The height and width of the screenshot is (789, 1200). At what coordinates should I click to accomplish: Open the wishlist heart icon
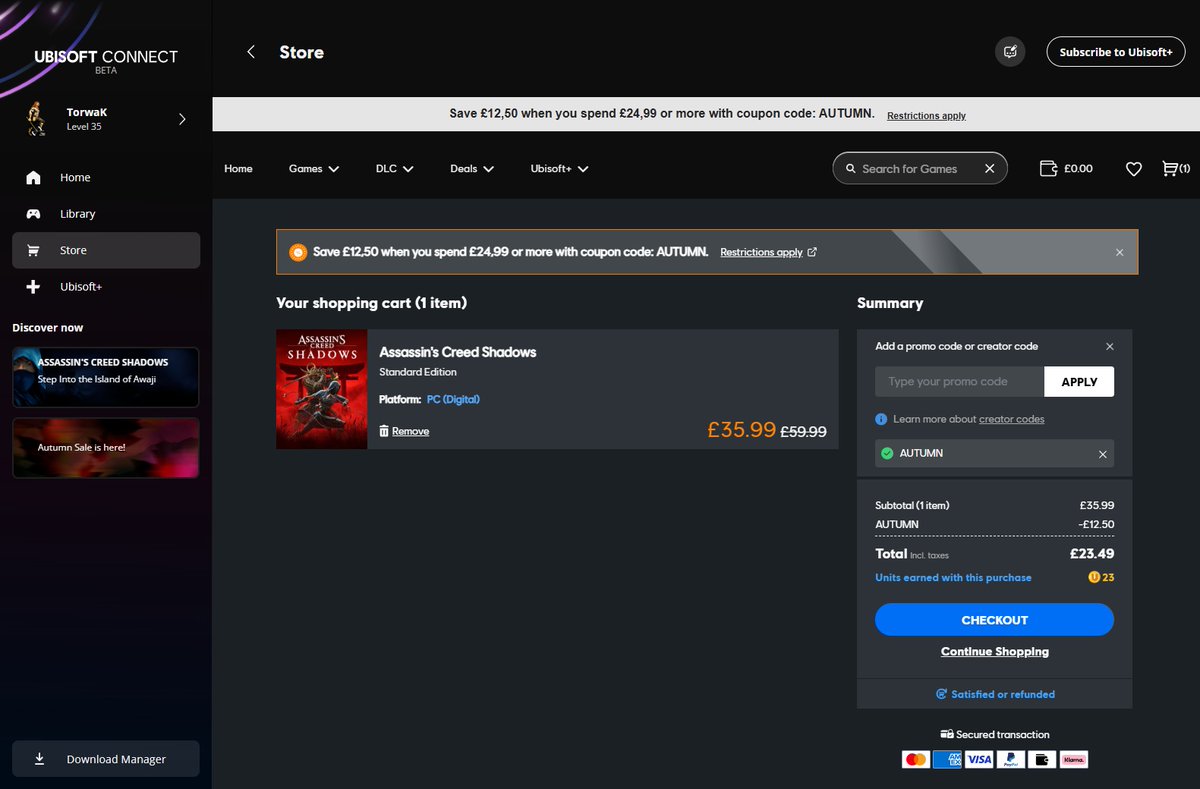click(x=1133, y=169)
